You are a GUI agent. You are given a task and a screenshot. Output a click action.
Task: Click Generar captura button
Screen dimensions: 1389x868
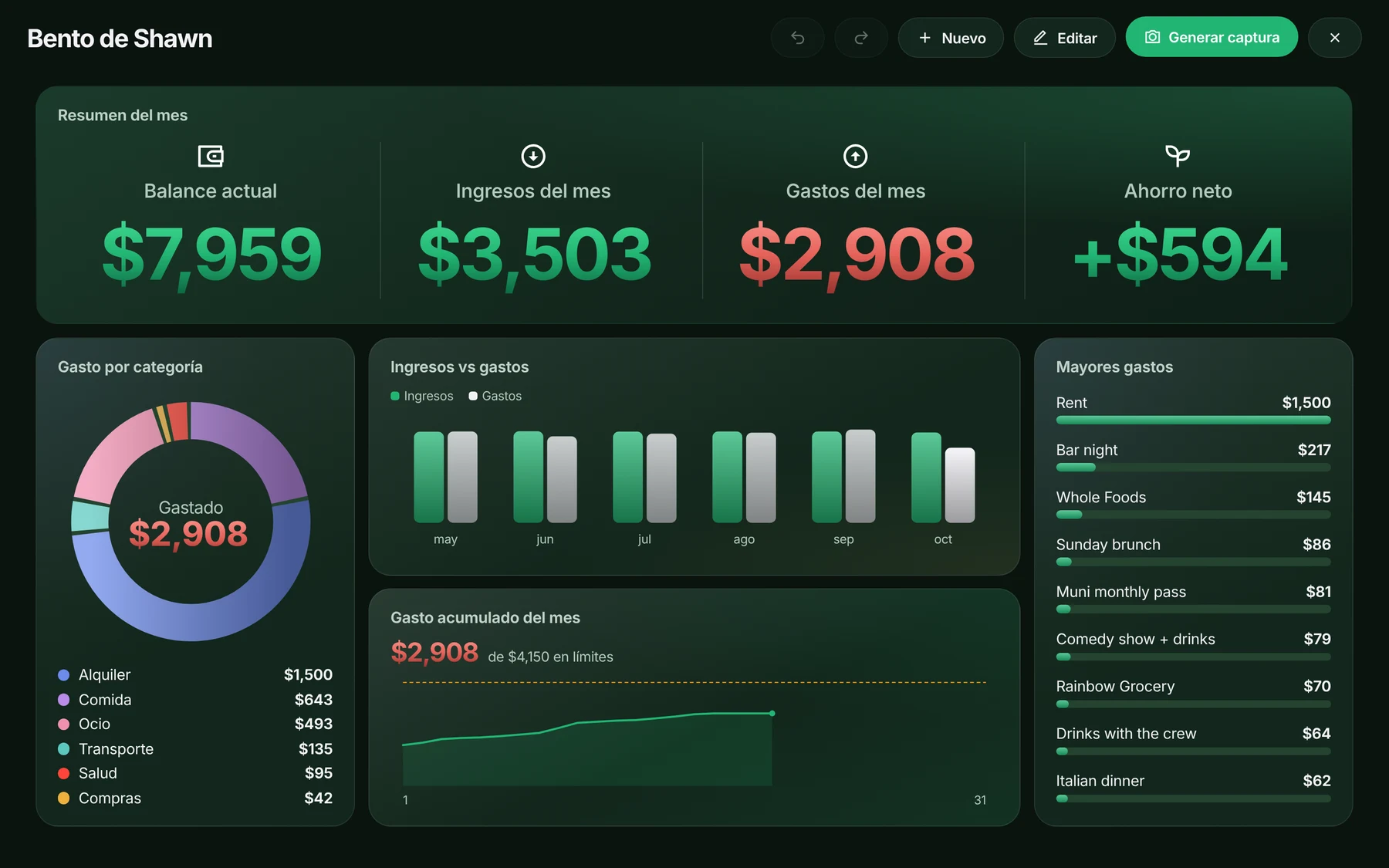pyautogui.click(x=1212, y=37)
